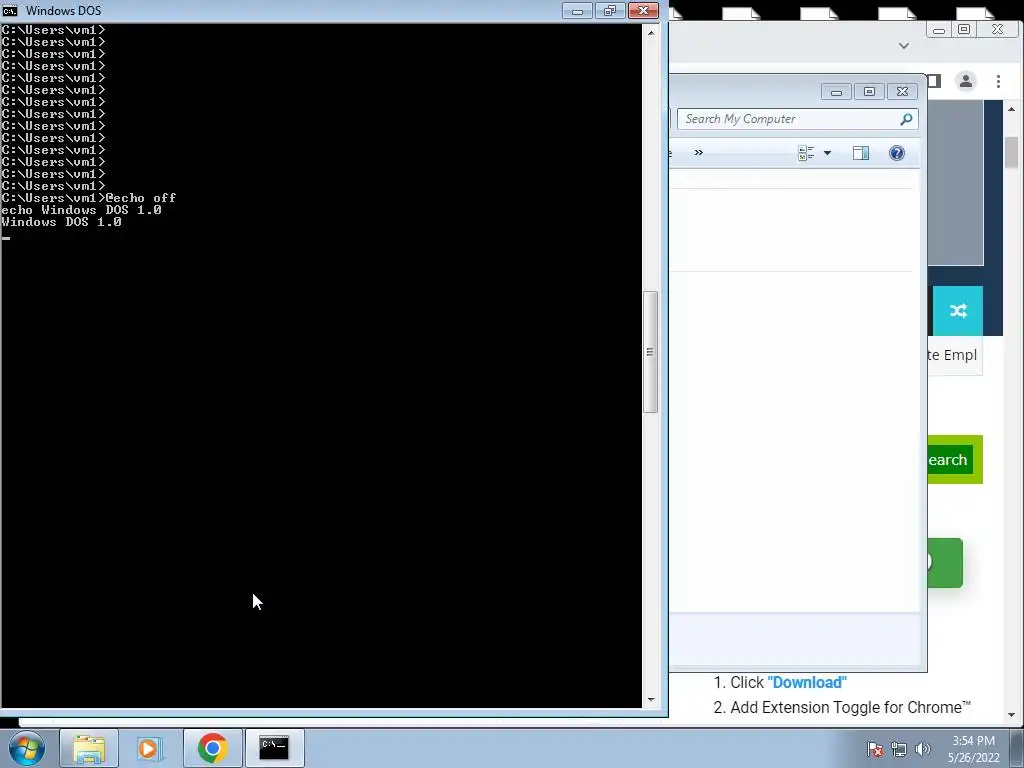The width and height of the screenshot is (1024, 768).
Task: Click the change view icon in Explorer
Action: click(x=806, y=153)
